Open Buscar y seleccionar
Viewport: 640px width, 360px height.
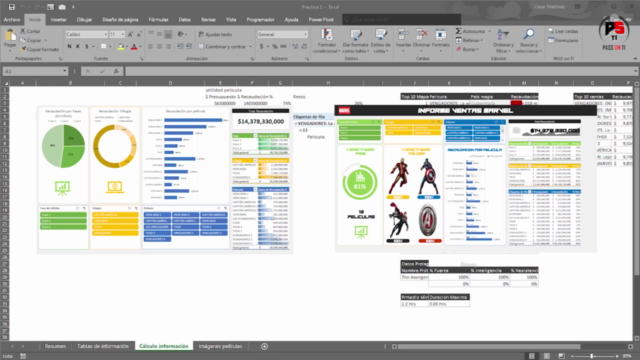point(529,41)
